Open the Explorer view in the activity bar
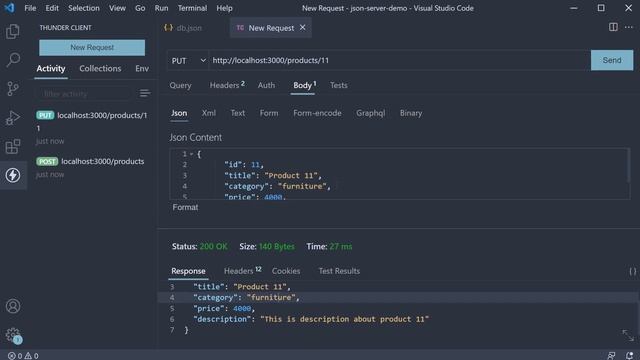The image size is (640, 360). [13, 31]
